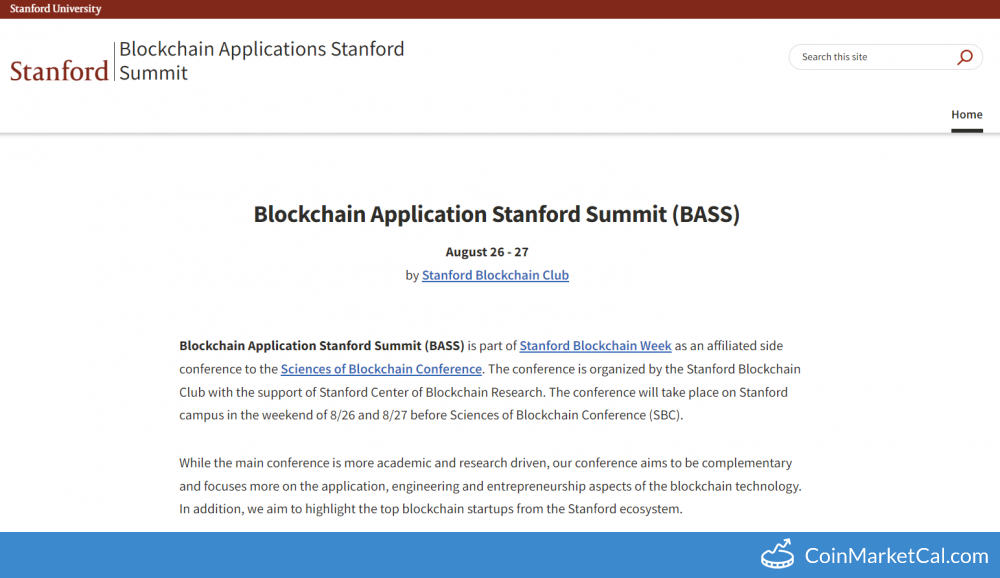
Task: Click the red Stanford wordmark logo
Action: 59,71
